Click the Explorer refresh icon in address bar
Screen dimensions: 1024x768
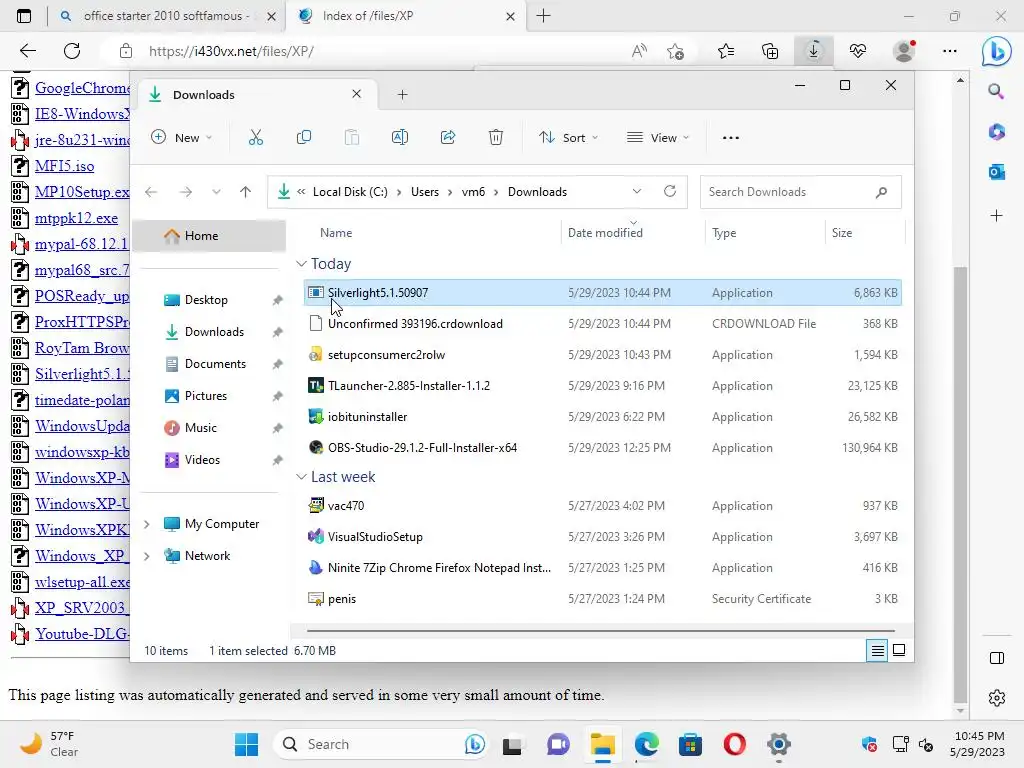(670, 191)
